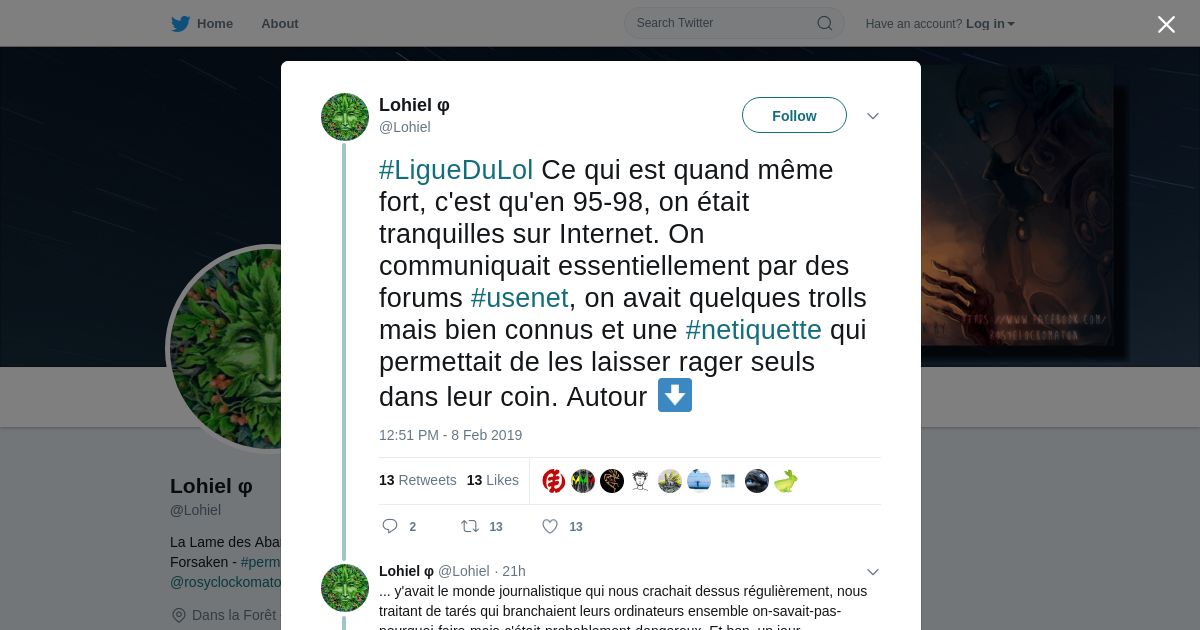Viewport: 1200px width, 630px height.
Task: Expand the main tweet options chevron
Action: (873, 116)
